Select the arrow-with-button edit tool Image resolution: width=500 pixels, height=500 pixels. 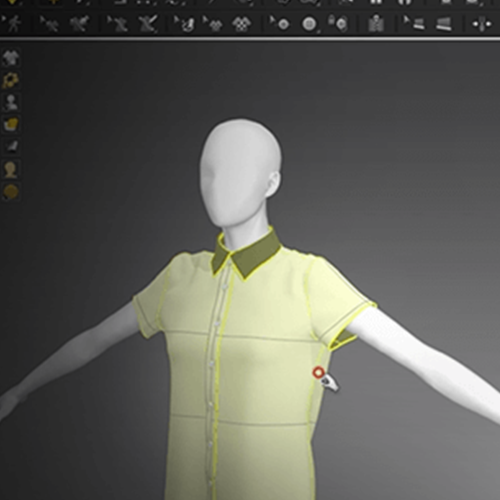point(280,24)
